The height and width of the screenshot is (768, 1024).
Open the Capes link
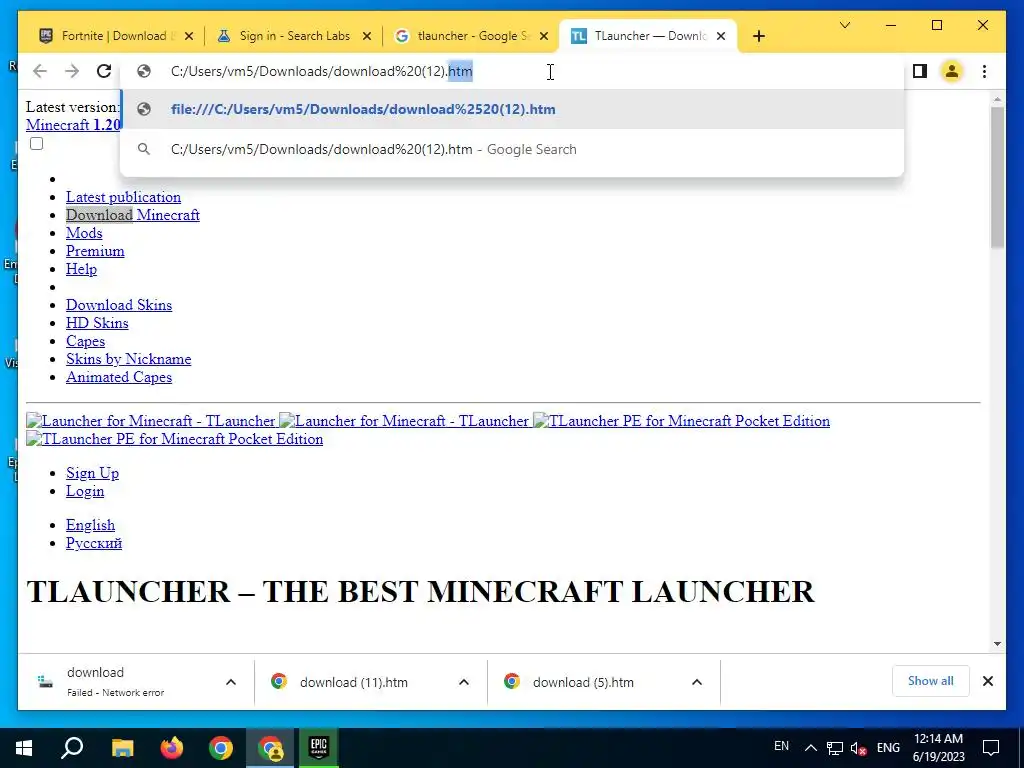(86, 341)
